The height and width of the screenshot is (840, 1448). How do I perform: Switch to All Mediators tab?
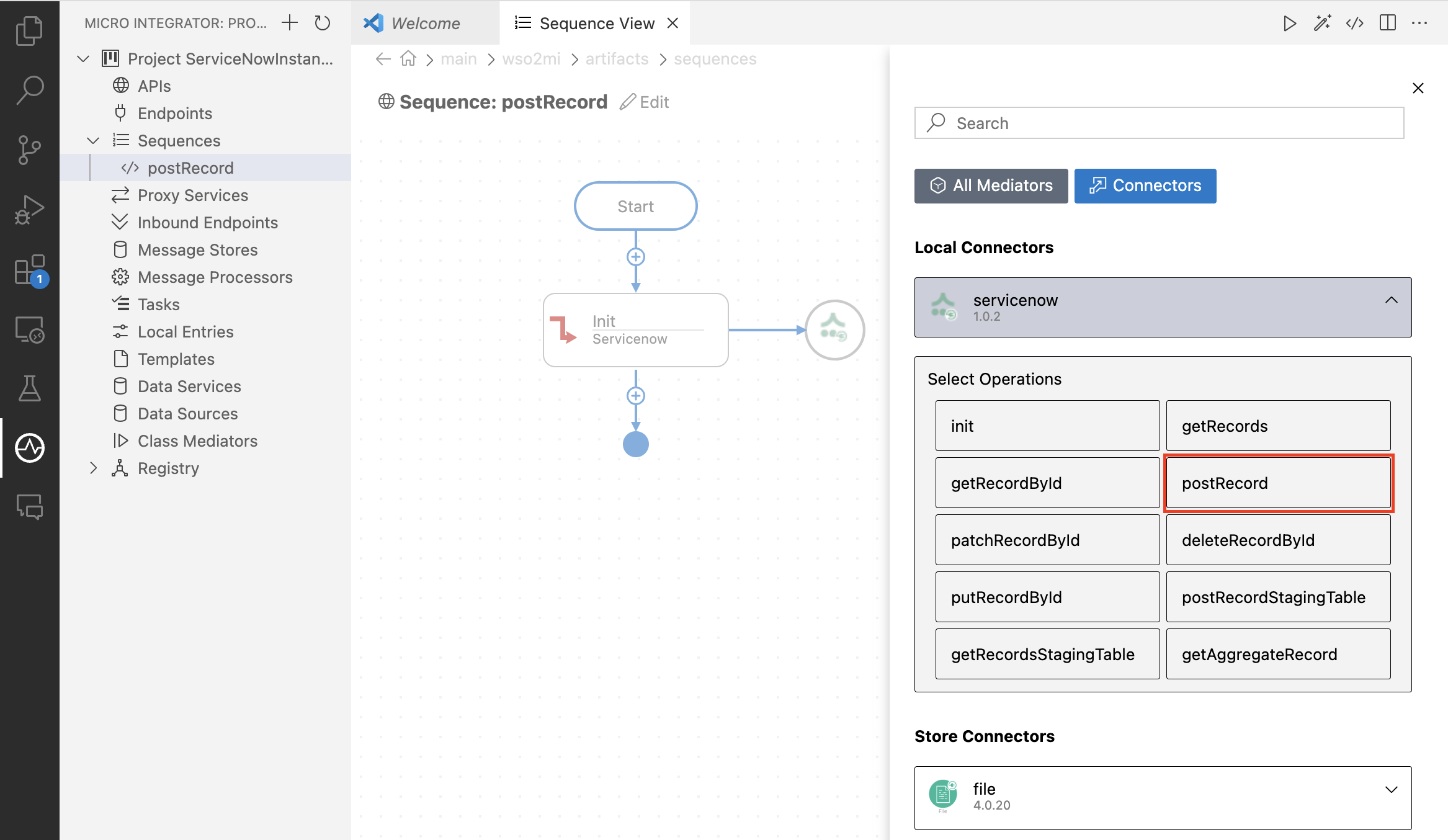(x=991, y=185)
